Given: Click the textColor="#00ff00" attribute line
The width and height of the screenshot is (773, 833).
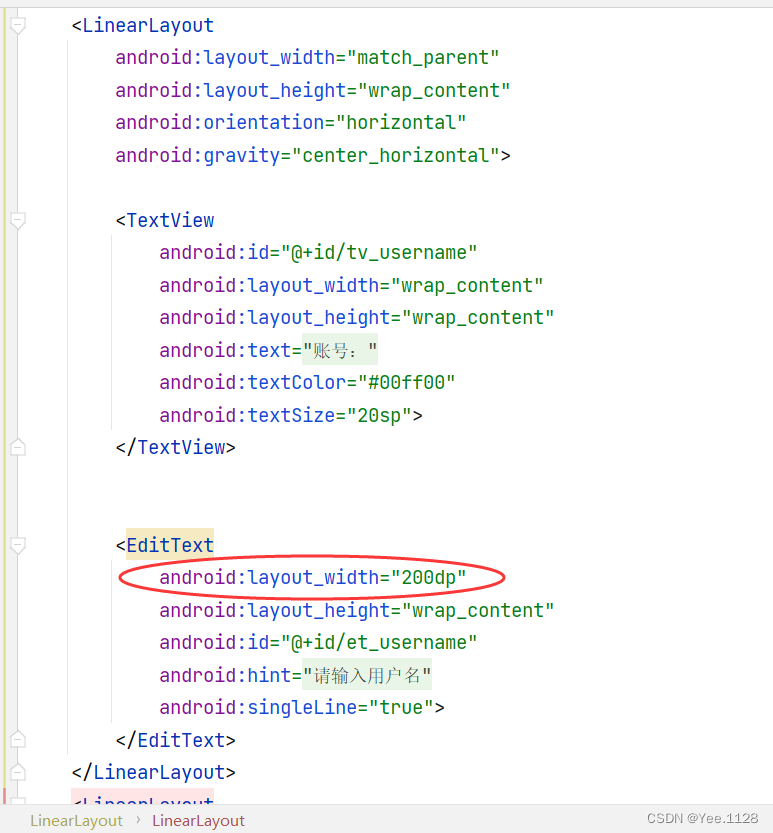Looking at the screenshot, I should coord(307,382).
